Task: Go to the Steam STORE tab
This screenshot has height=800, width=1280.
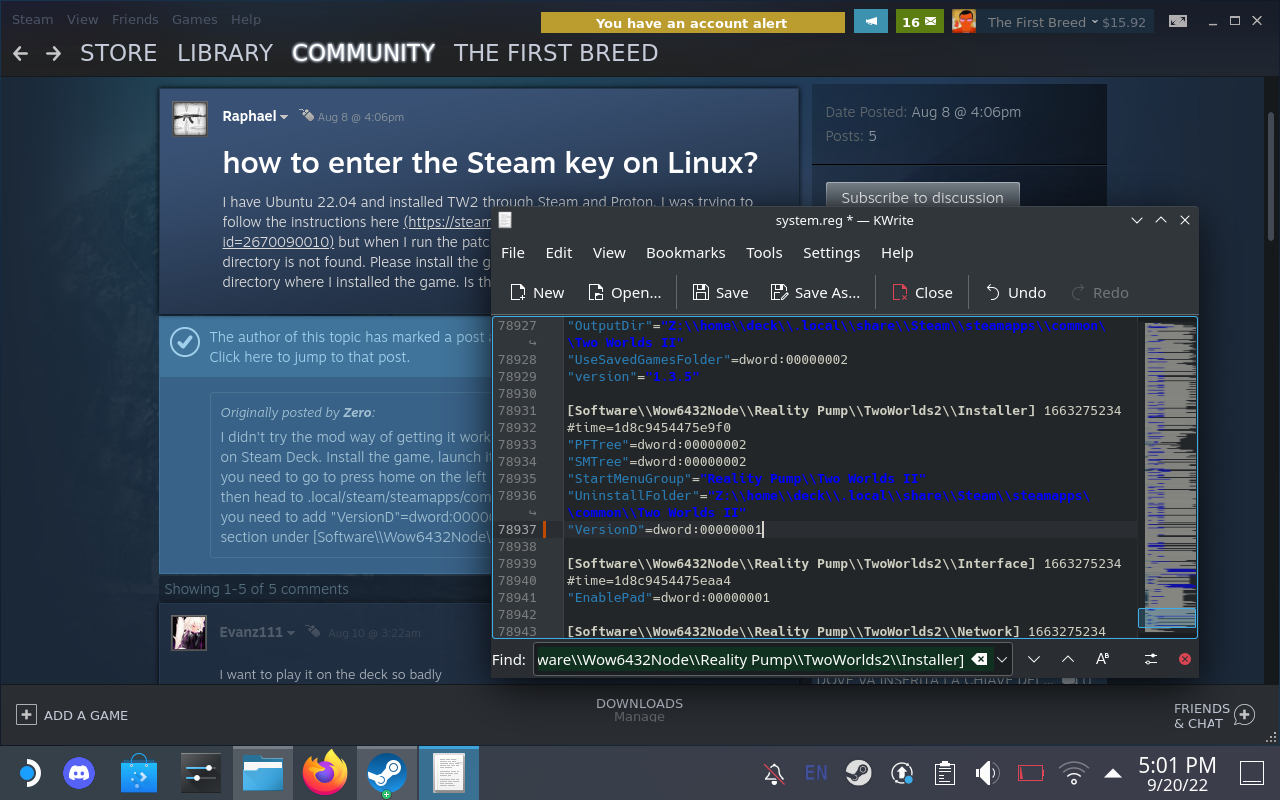Action: click(119, 53)
